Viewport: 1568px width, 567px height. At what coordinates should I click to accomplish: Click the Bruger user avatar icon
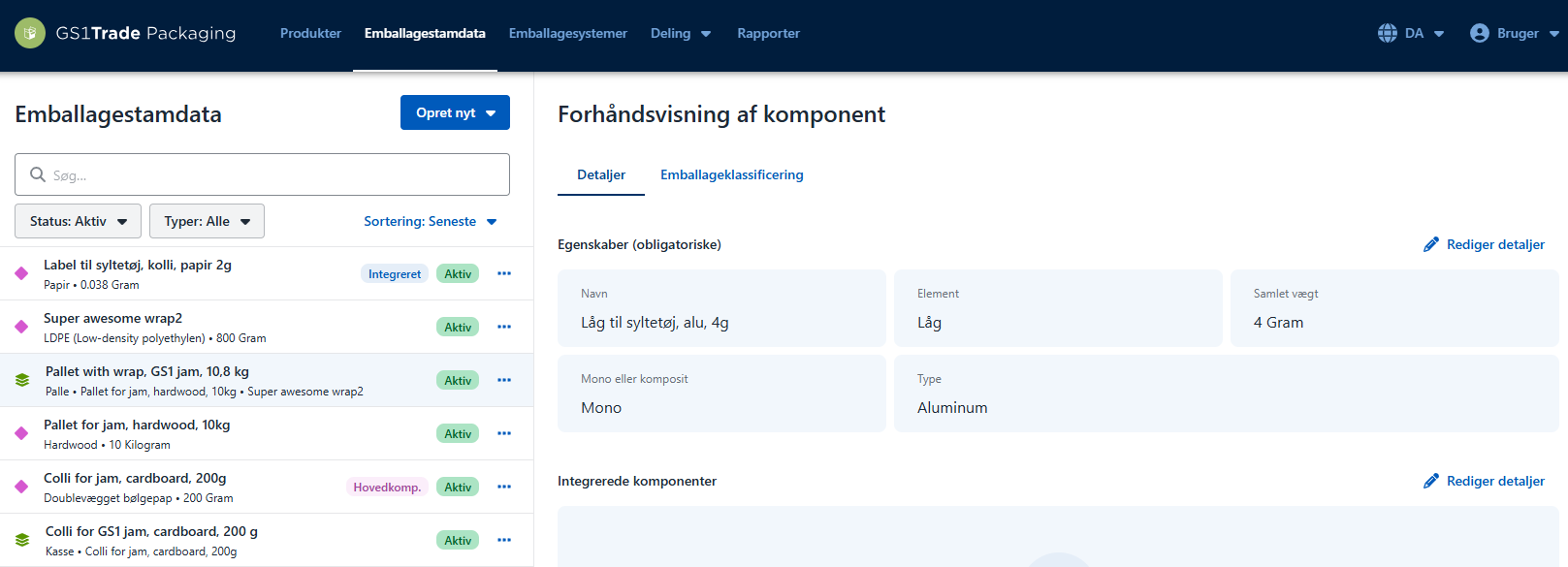point(1480,33)
